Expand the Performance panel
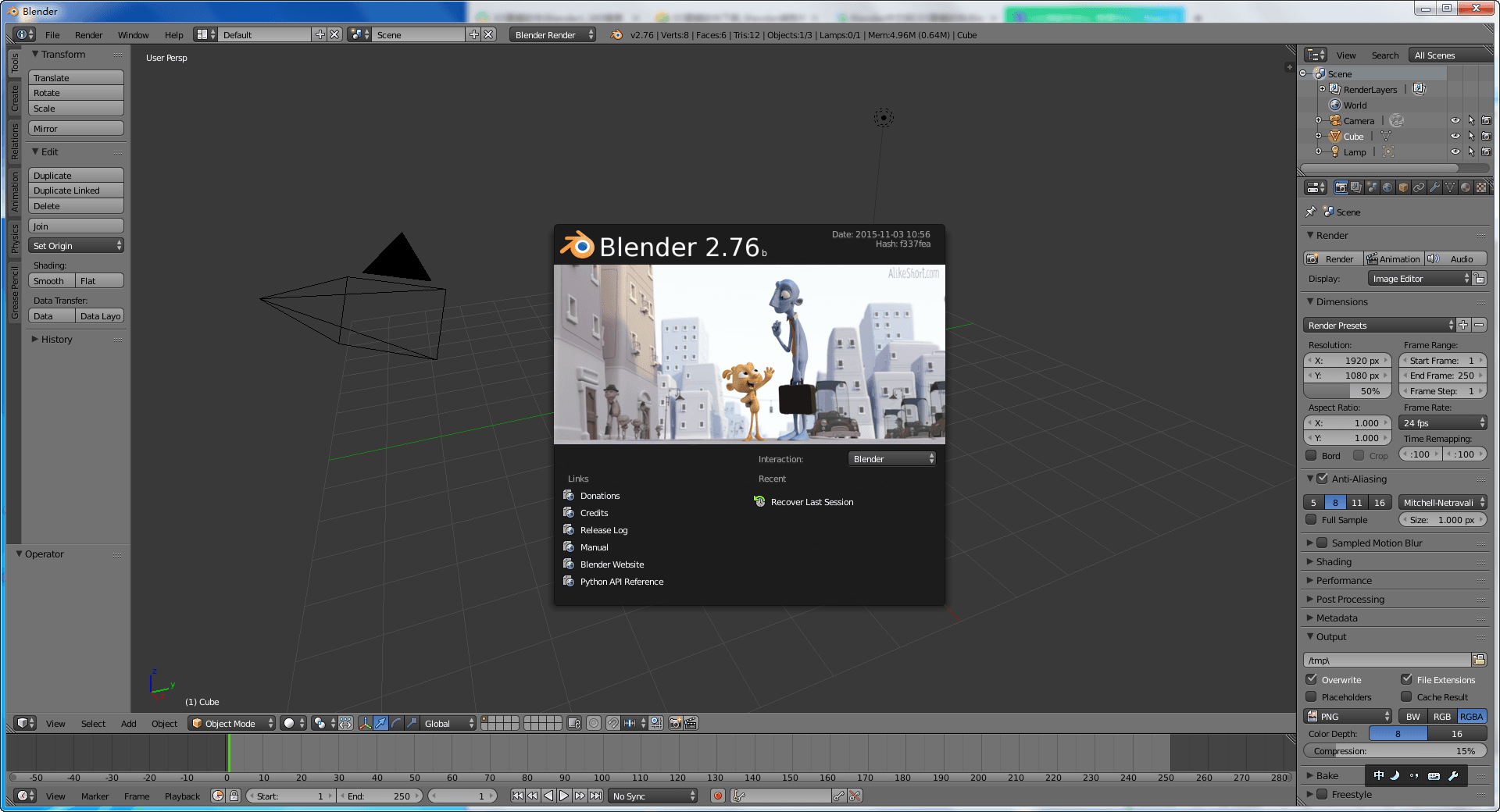This screenshot has height=812, width=1500. pyautogui.click(x=1344, y=580)
